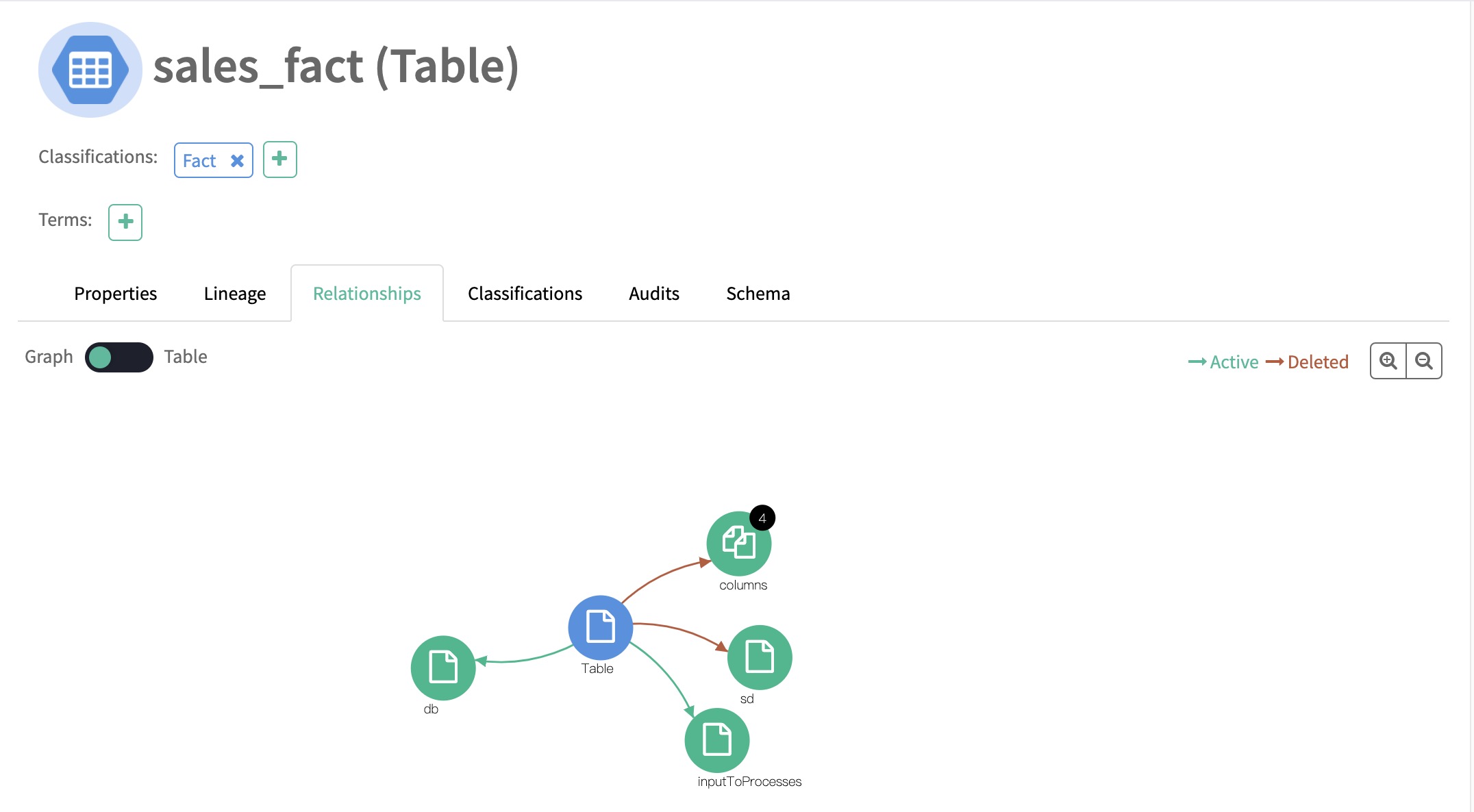Select the inputToProcesses node

(717, 740)
